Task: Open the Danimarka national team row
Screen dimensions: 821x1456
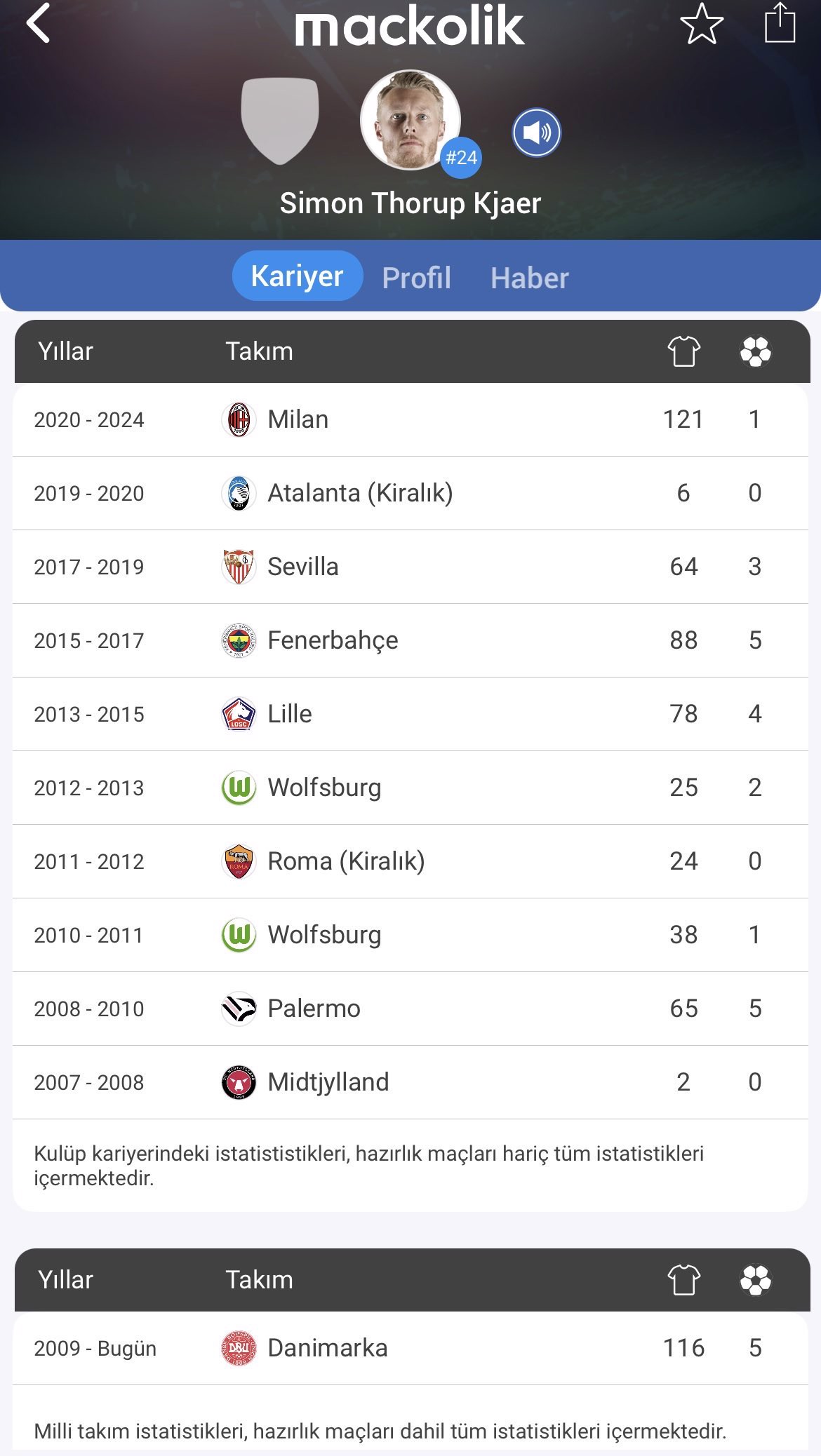Action: tap(410, 1348)
